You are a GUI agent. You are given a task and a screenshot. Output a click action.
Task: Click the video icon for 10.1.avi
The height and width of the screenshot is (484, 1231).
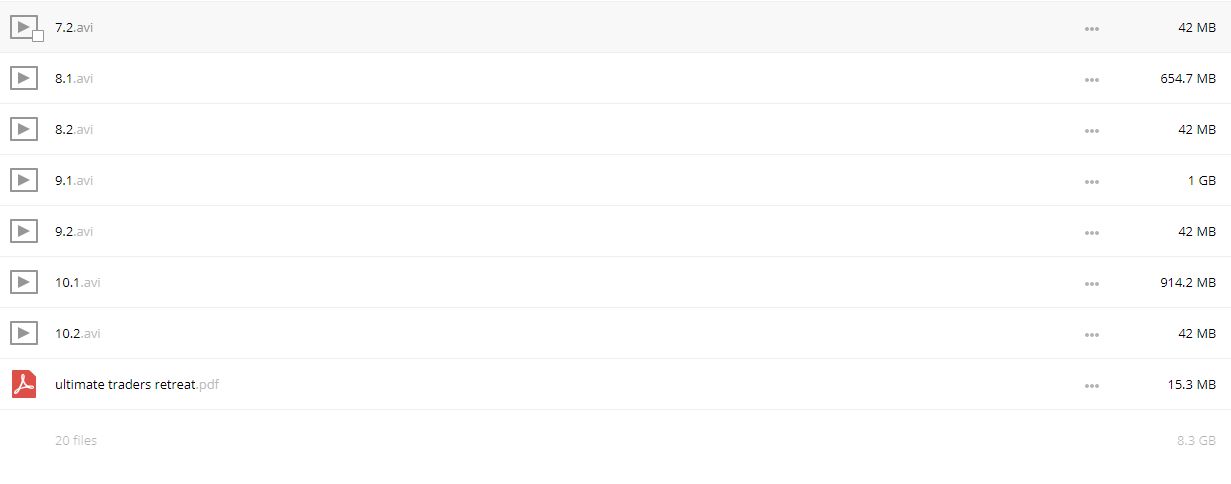coord(24,282)
